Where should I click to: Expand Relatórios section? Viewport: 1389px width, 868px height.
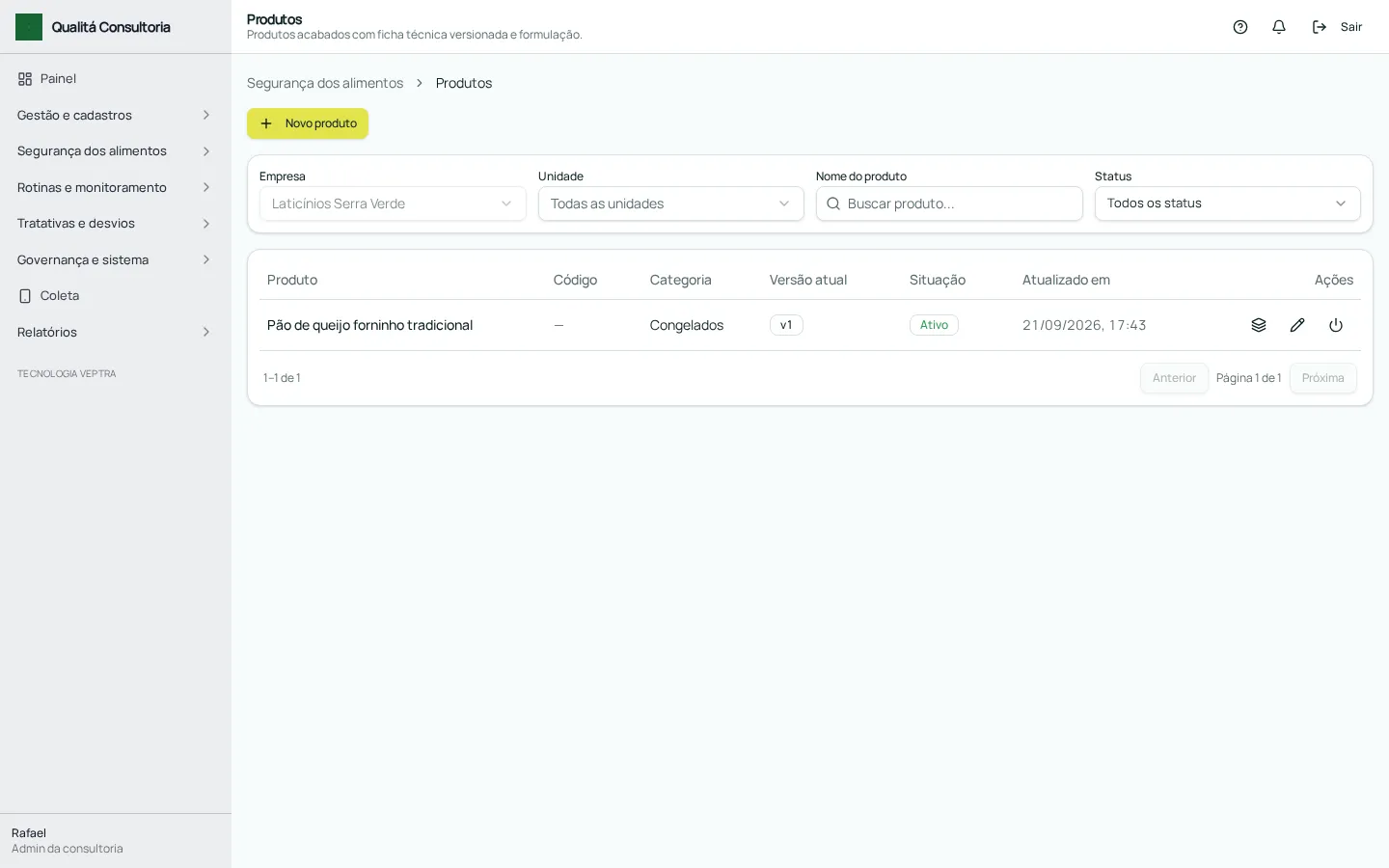[x=116, y=332]
